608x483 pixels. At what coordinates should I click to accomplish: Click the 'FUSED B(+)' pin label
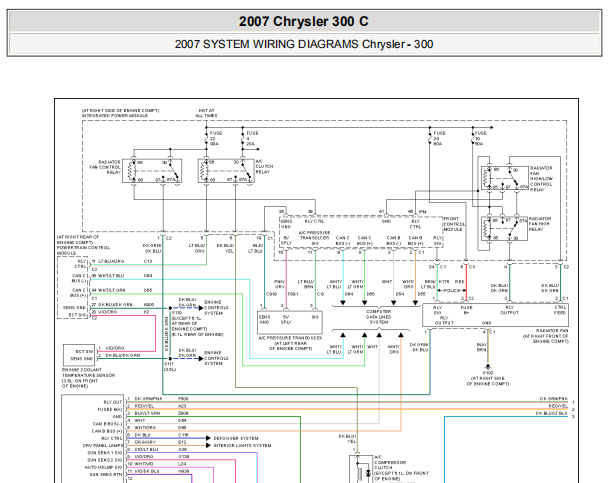110,409
